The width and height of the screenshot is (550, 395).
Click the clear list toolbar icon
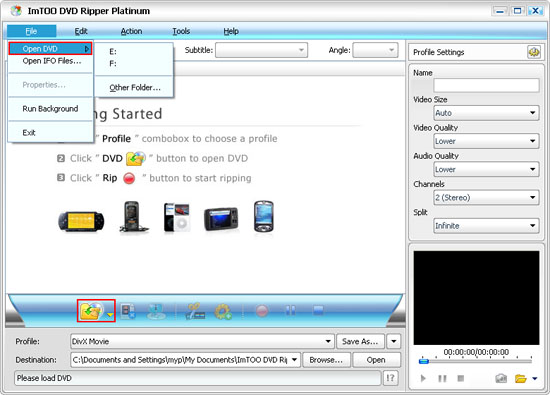[x=156, y=311]
